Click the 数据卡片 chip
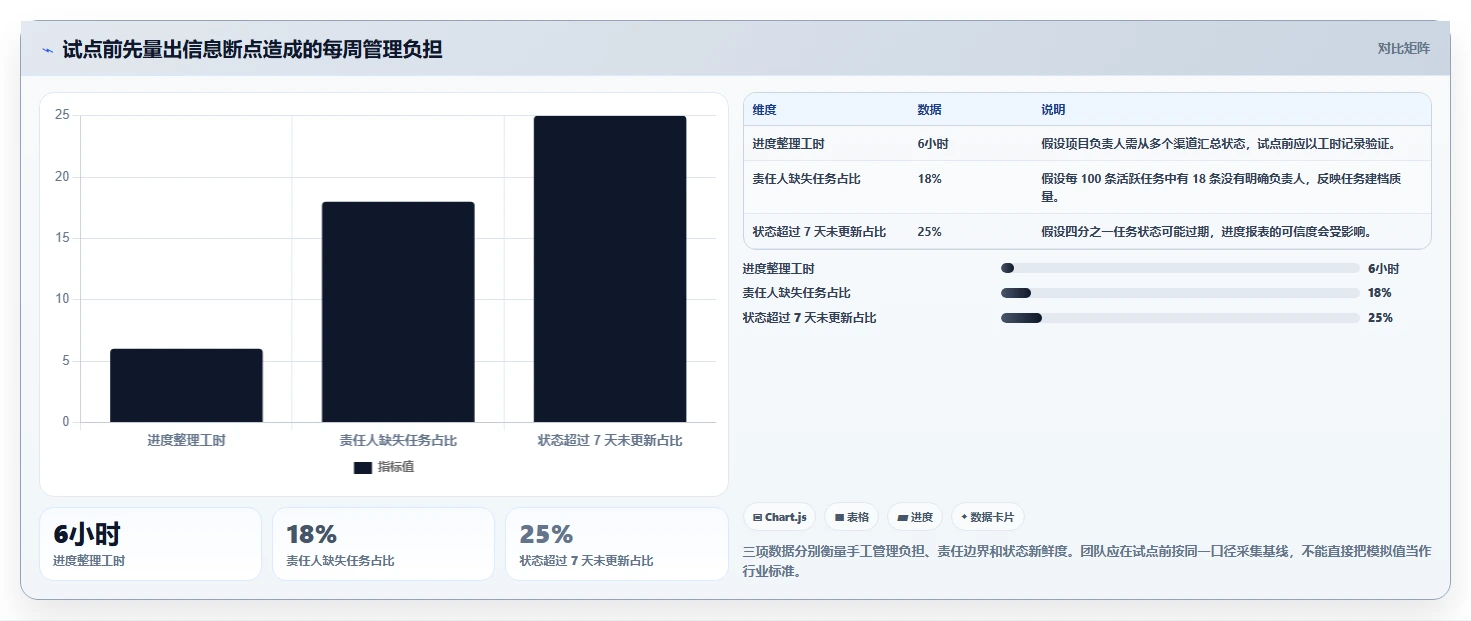 pos(988,517)
